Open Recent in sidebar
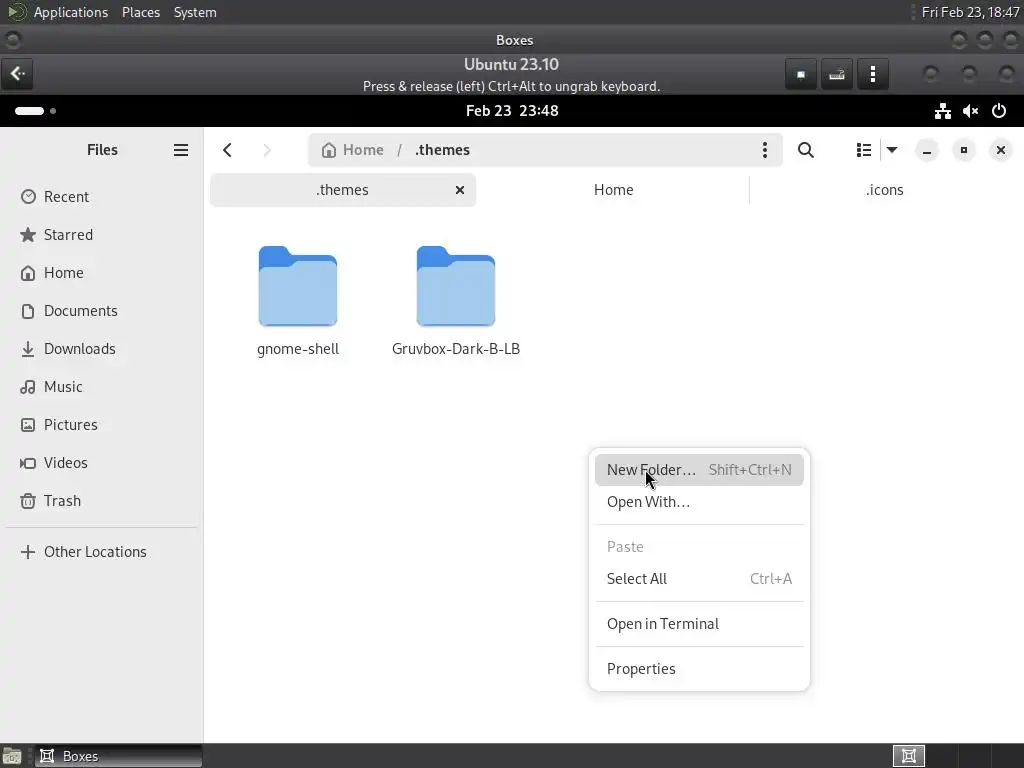1024x768 pixels. 102,197
